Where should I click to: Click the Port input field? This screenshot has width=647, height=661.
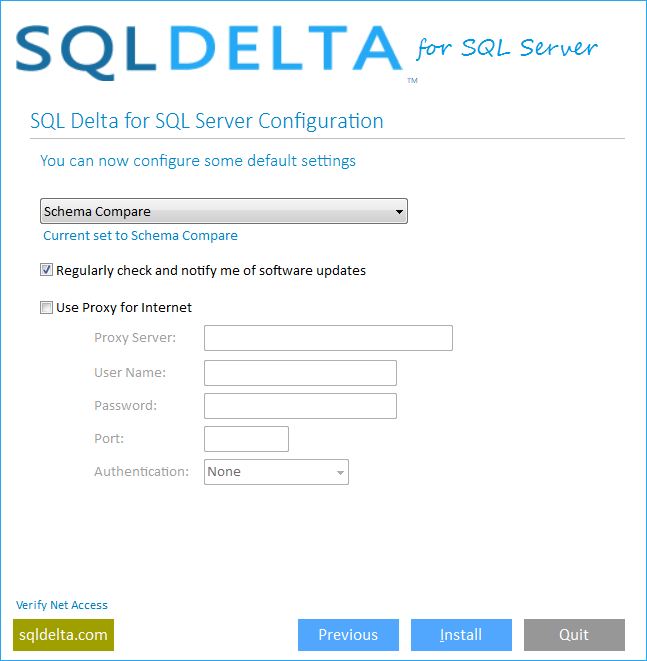pos(246,439)
